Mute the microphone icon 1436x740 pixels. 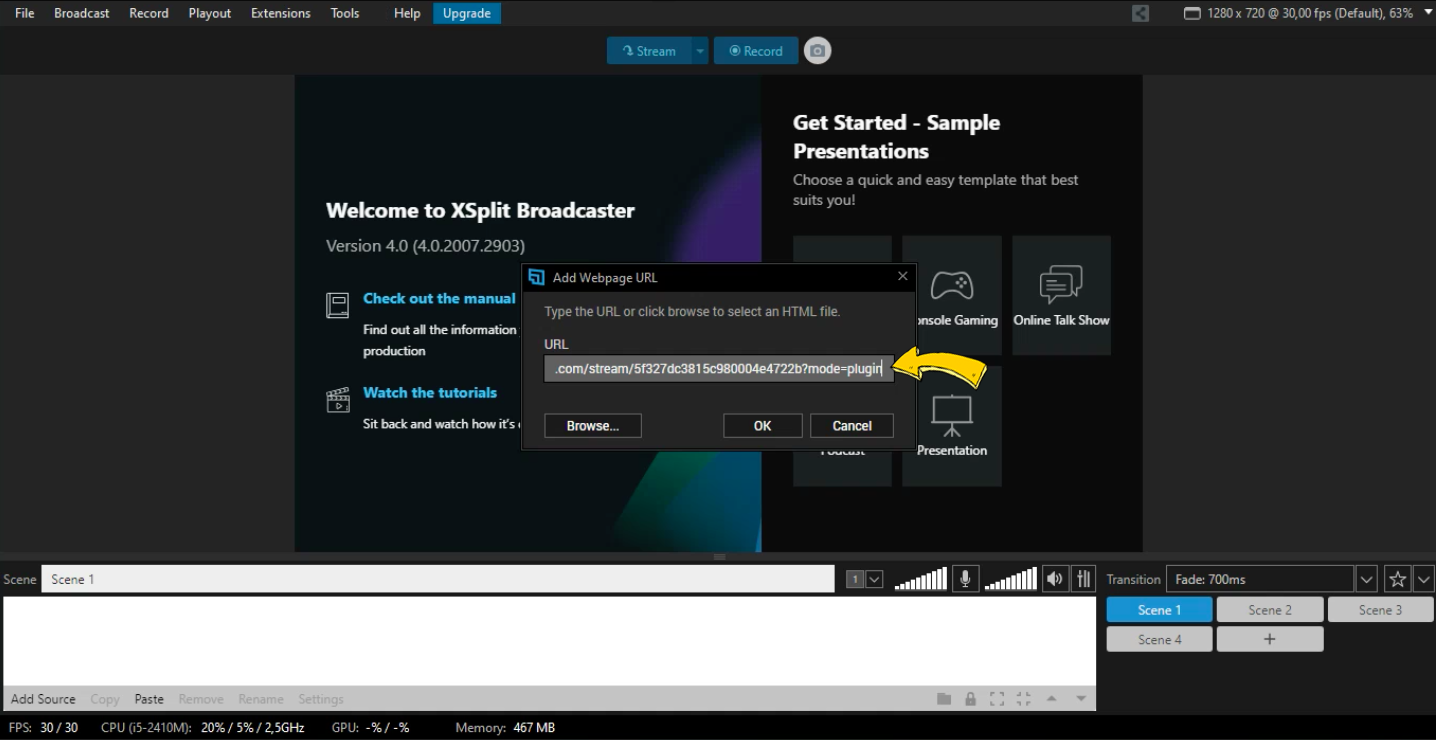[965, 579]
